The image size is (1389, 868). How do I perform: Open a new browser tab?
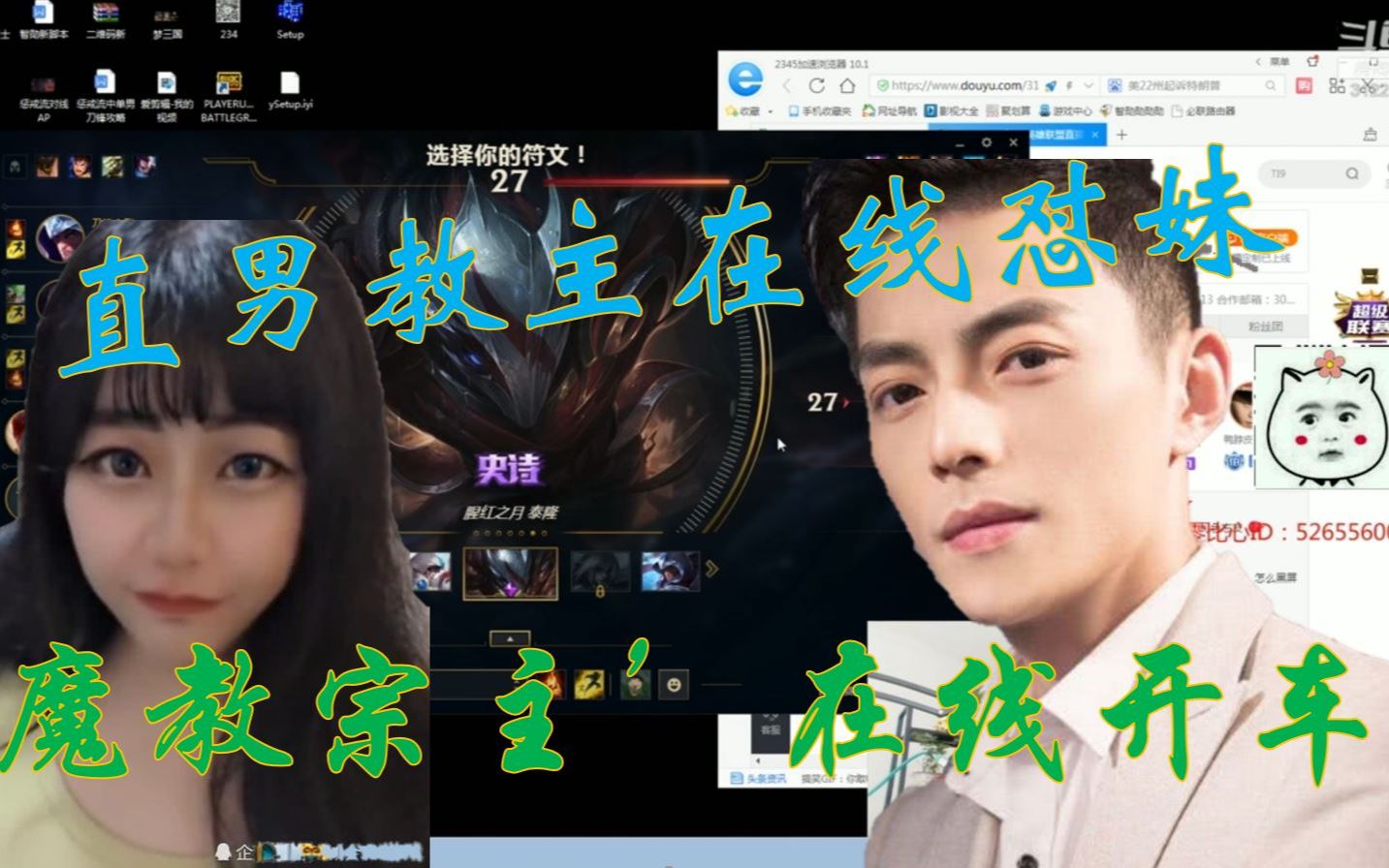[1121, 135]
